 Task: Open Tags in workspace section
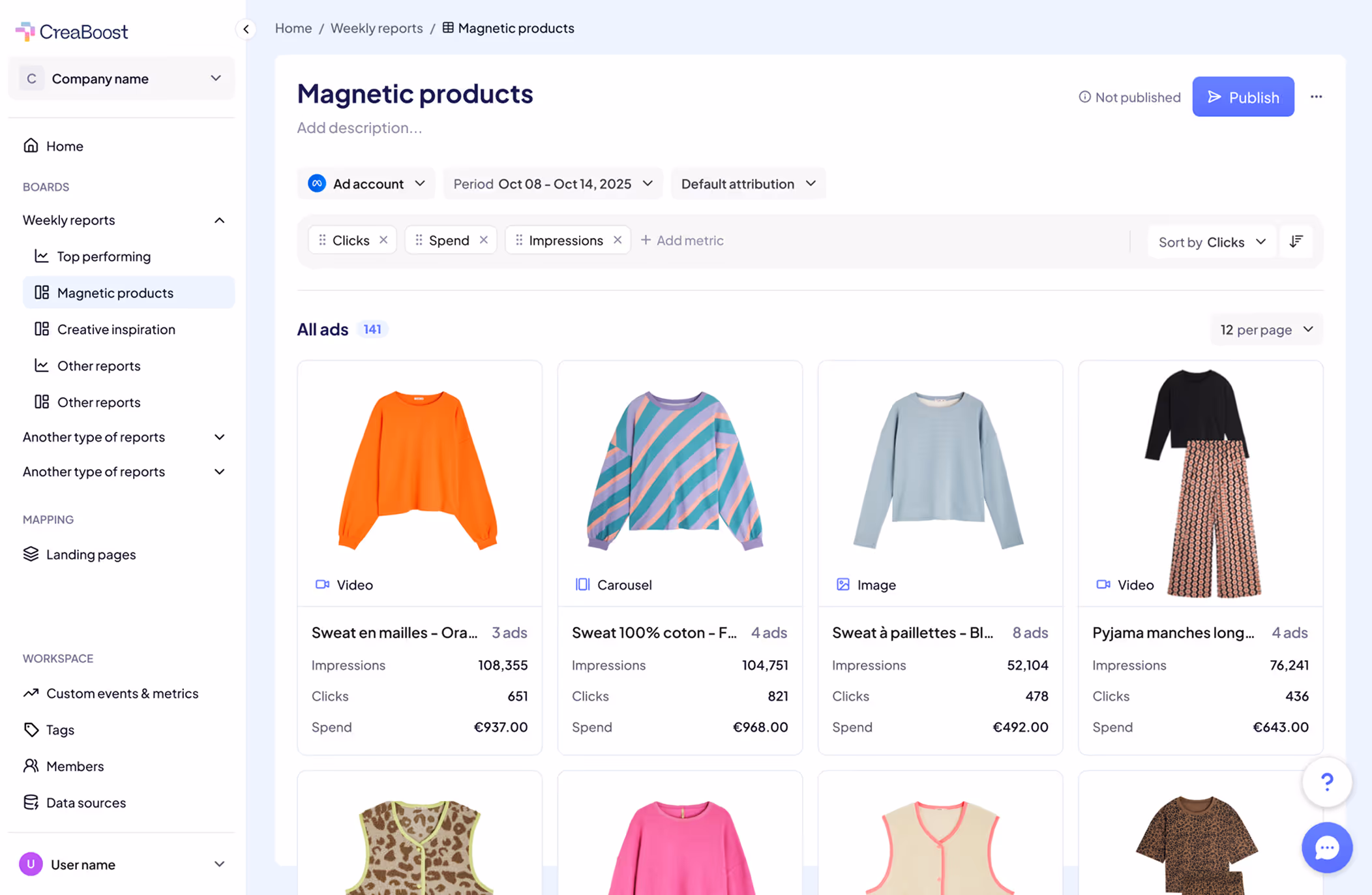60,729
